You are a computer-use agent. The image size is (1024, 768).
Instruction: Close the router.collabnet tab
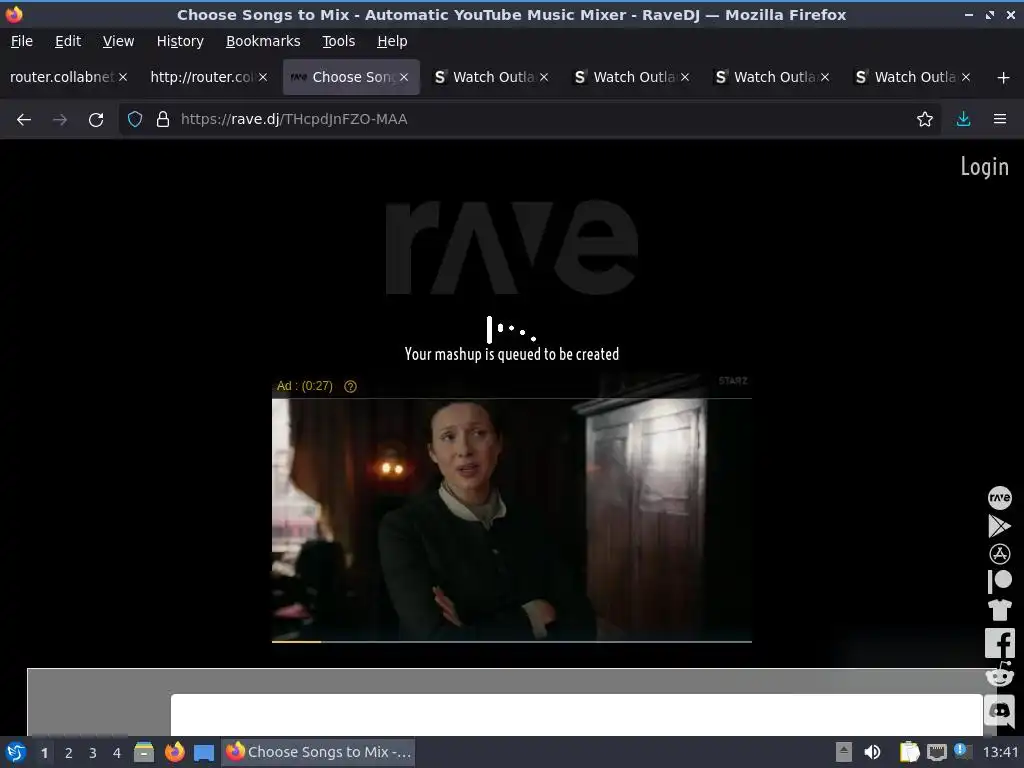(123, 77)
